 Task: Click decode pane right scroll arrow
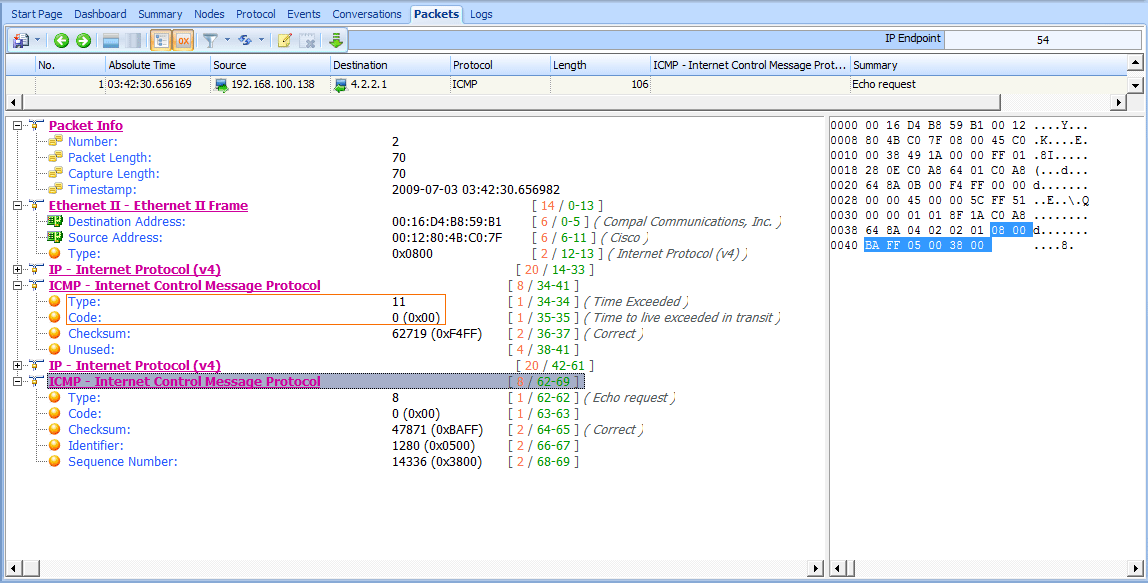(x=817, y=568)
